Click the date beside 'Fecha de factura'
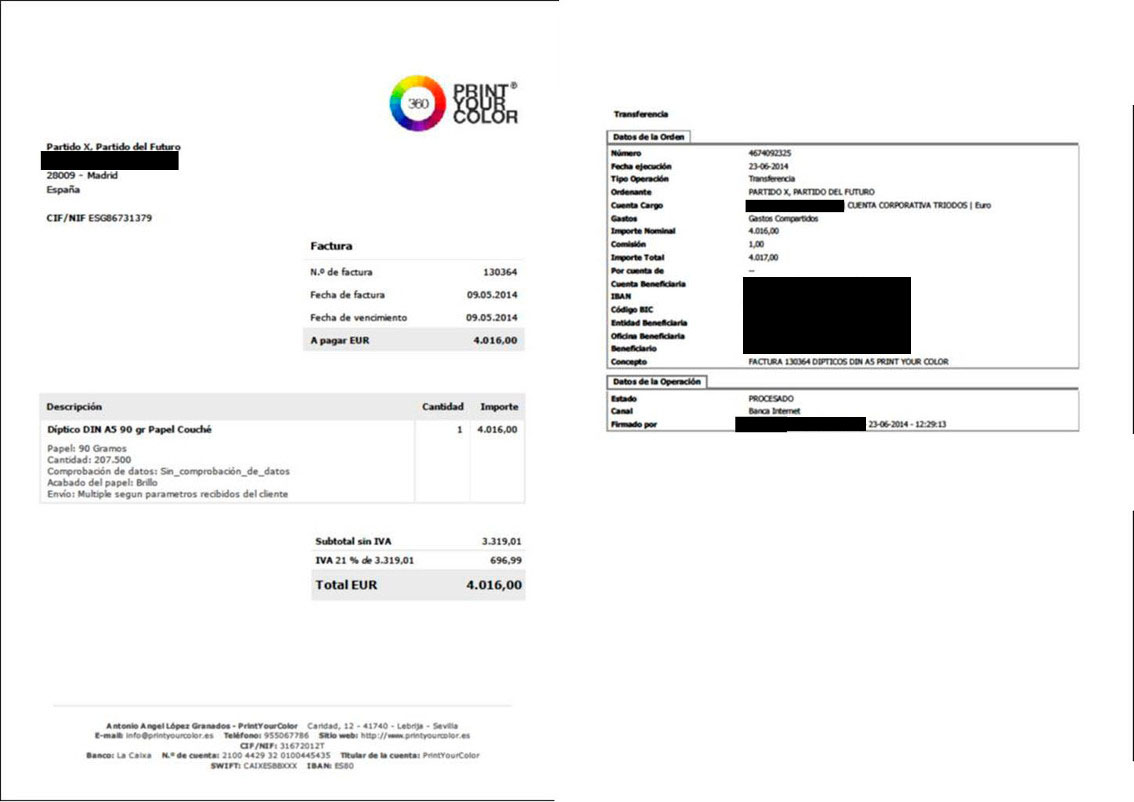Viewport: 1134px width, 802px height. [x=492, y=294]
